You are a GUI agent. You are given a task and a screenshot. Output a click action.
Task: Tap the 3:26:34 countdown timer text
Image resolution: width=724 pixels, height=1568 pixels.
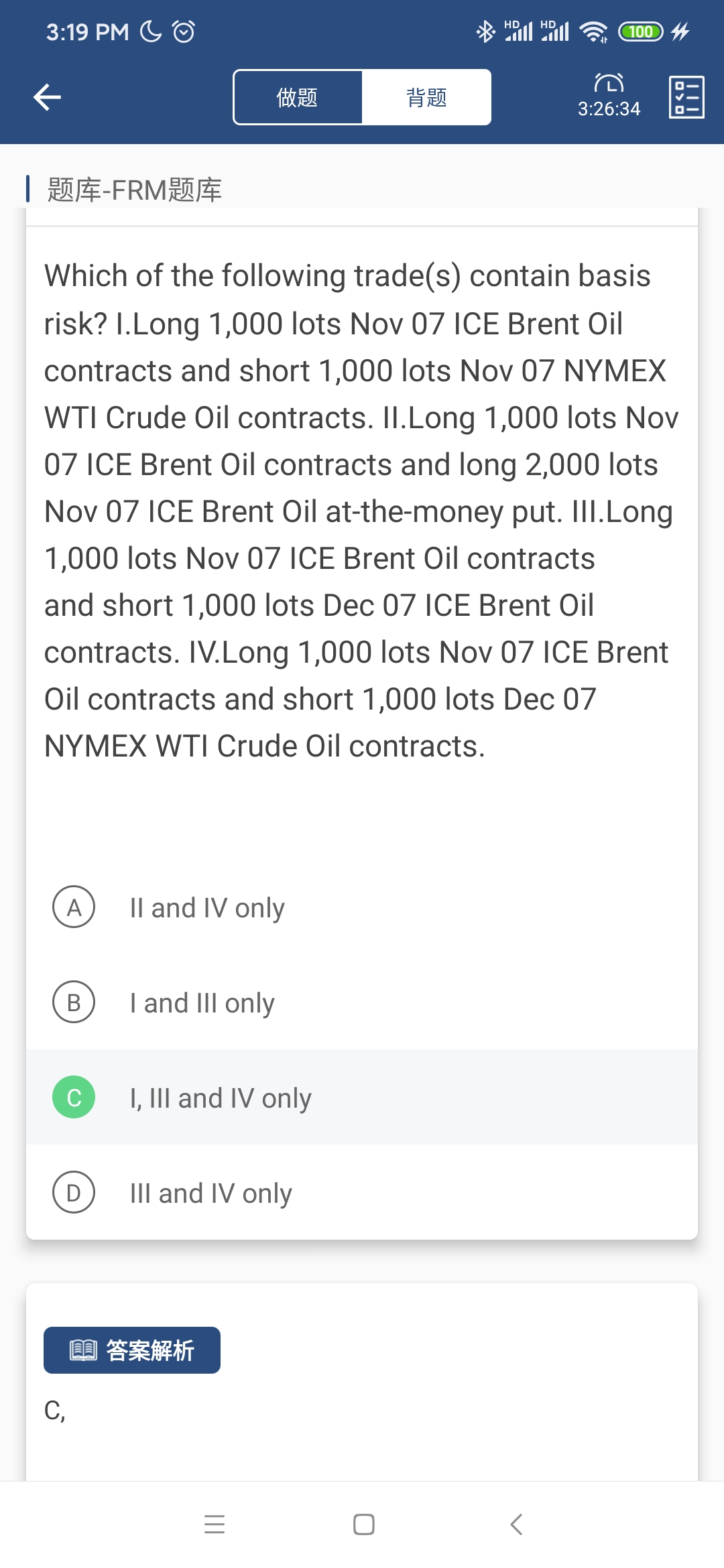[609, 109]
